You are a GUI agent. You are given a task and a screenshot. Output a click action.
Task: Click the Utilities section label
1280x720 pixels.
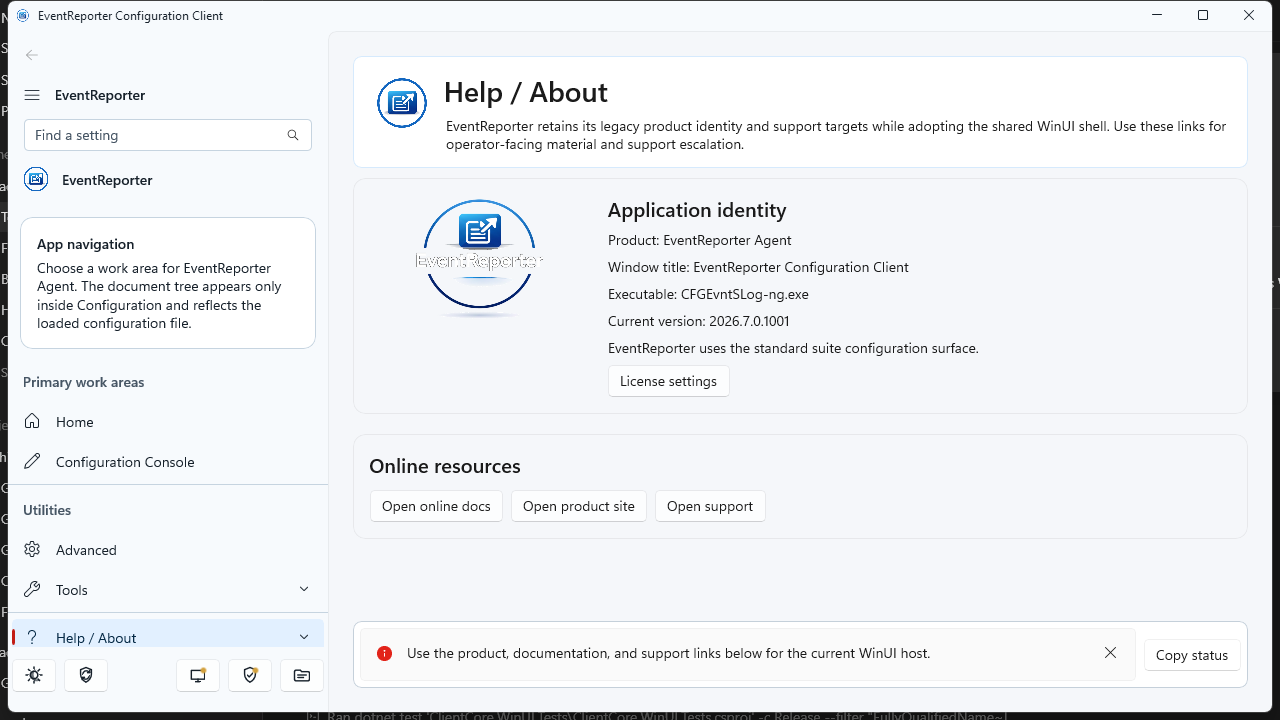point(47,510)
